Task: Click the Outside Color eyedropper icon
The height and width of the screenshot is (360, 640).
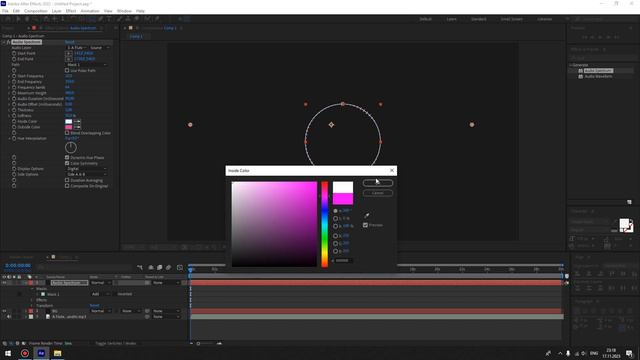Action: (77, 127)
